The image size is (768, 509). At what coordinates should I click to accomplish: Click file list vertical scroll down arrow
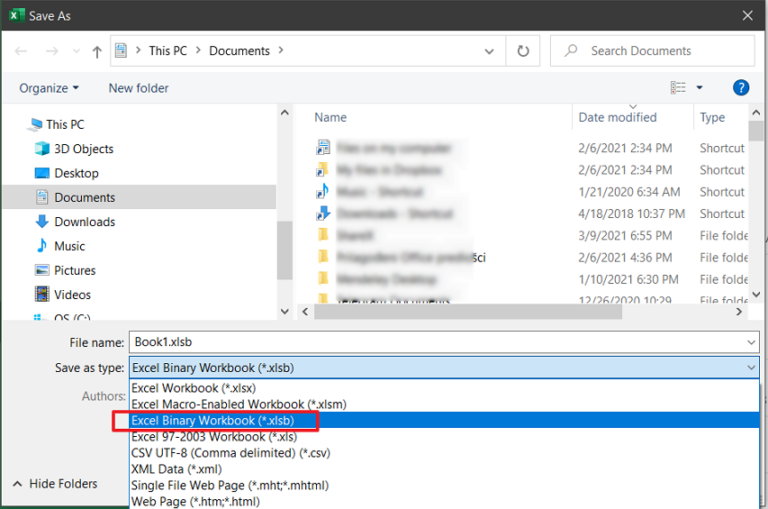click(x=756, y=294)
